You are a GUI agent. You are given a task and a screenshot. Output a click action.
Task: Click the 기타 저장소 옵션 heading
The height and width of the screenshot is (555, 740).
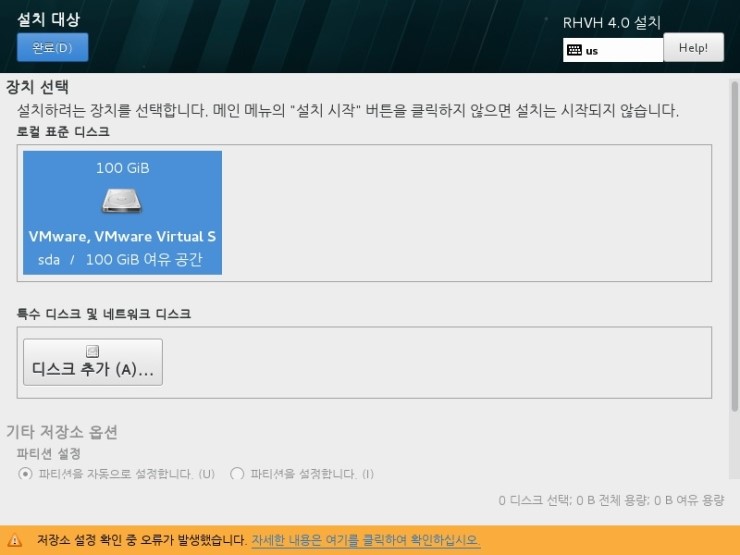click(x=62, y=432)
